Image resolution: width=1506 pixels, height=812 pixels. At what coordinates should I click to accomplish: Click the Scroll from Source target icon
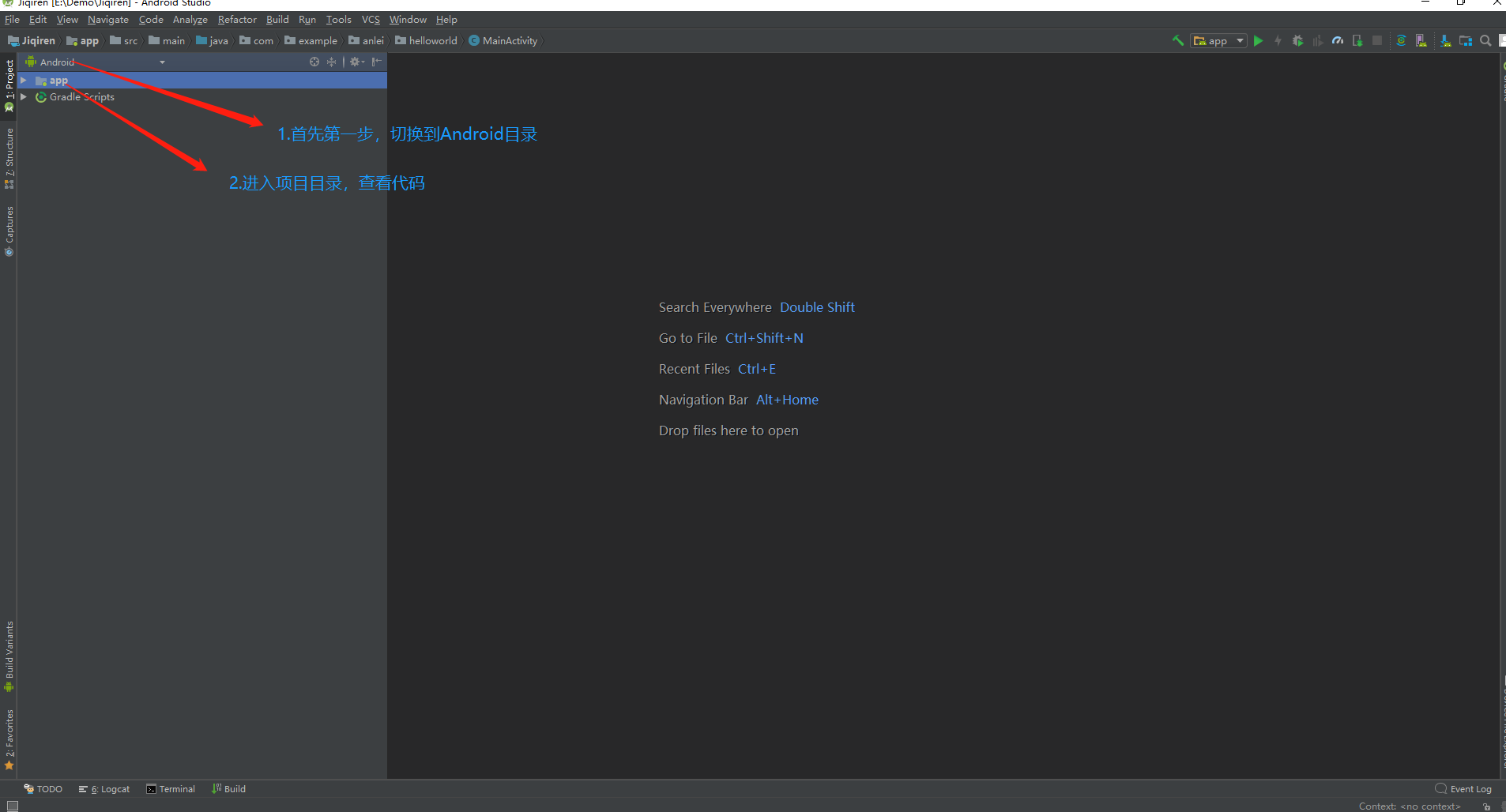(314, 62)
